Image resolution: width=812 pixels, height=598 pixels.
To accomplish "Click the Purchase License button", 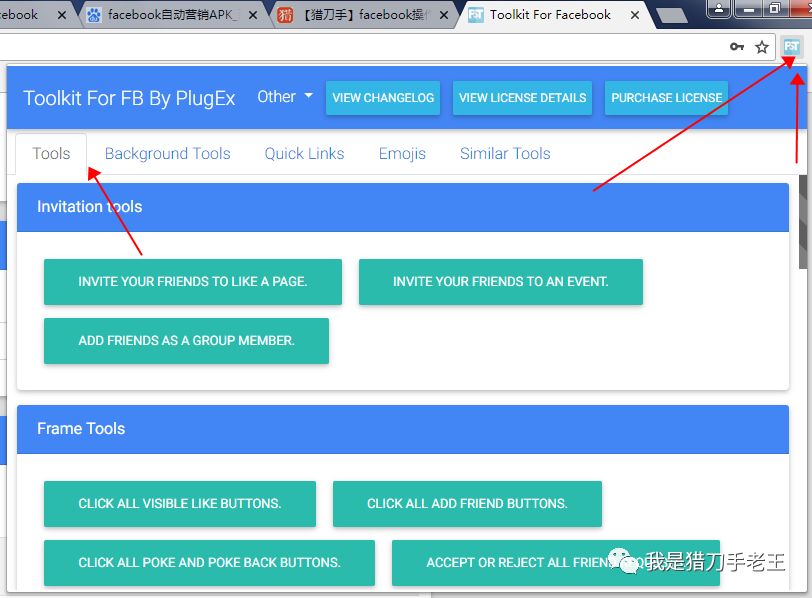I will pos(666,98).
